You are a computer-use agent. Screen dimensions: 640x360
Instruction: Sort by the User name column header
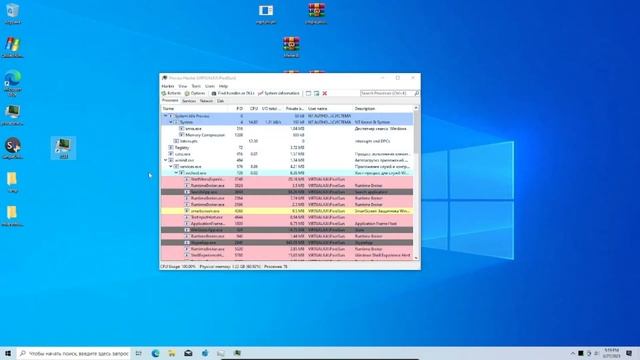click(329, 109)
